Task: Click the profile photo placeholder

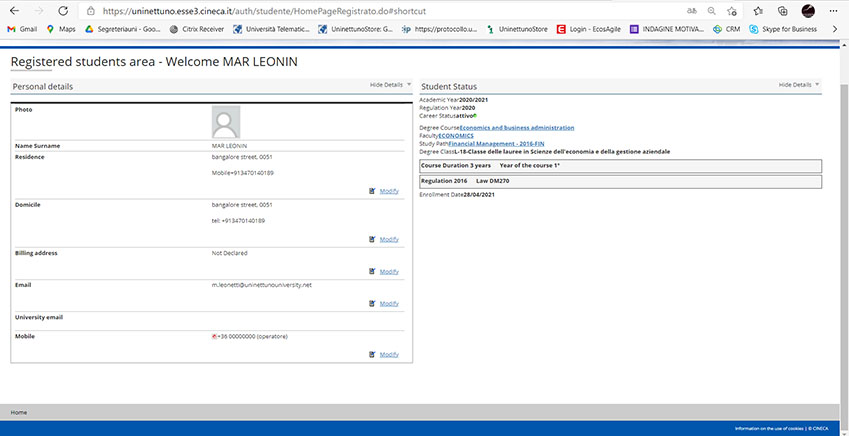Action: click(226, 122)
